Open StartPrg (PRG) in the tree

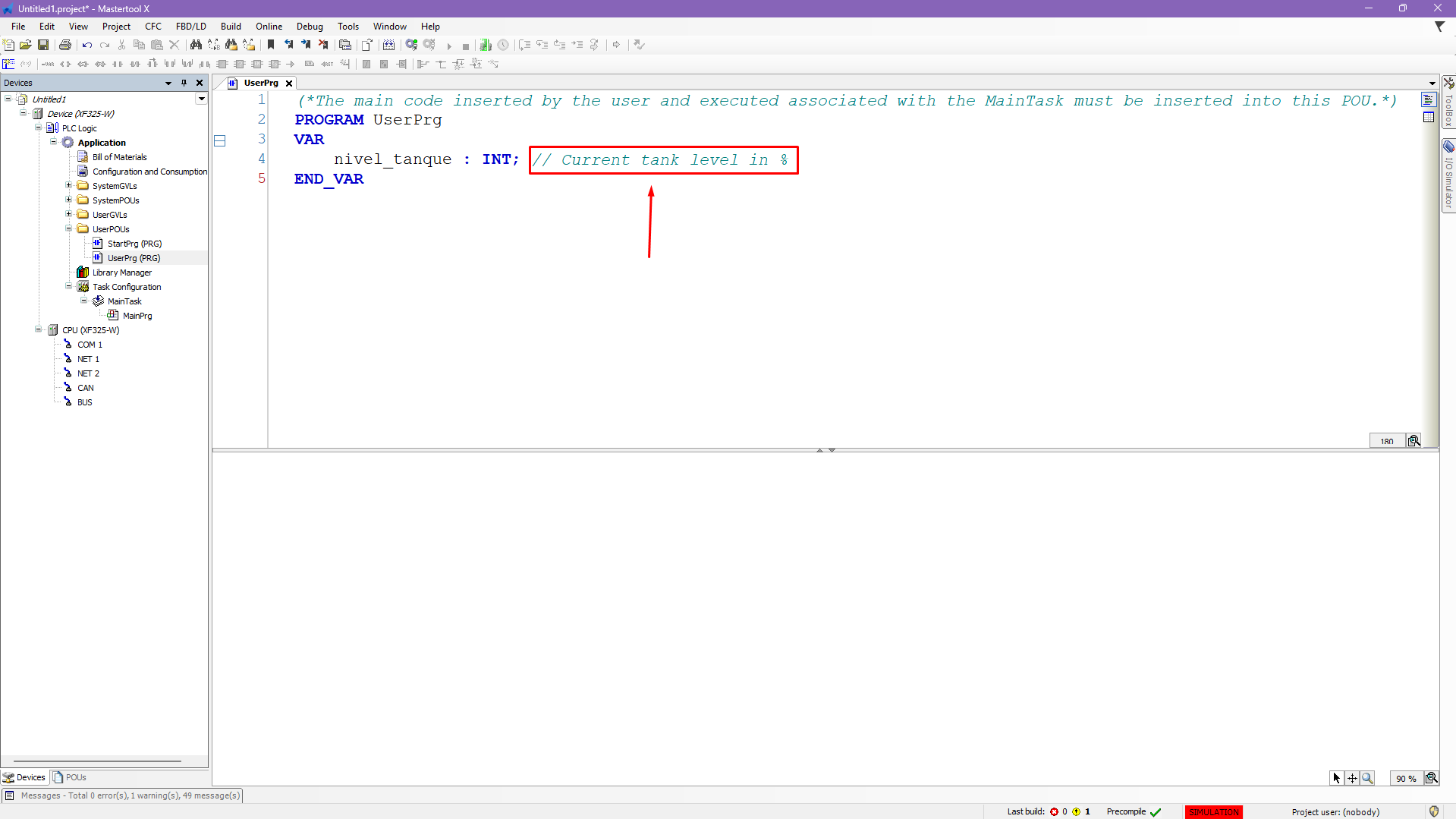point(134,244)
